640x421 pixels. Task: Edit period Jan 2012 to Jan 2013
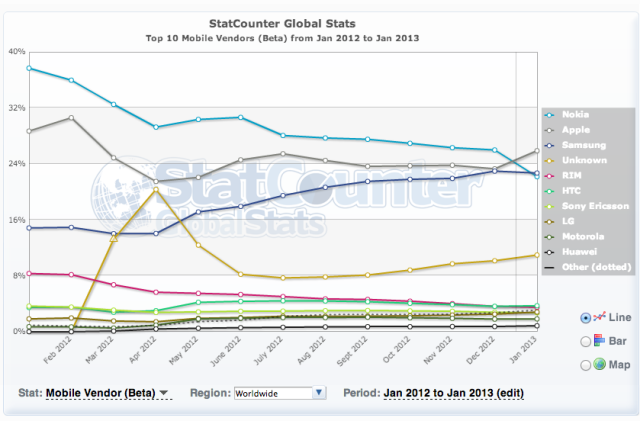point(453,393)
